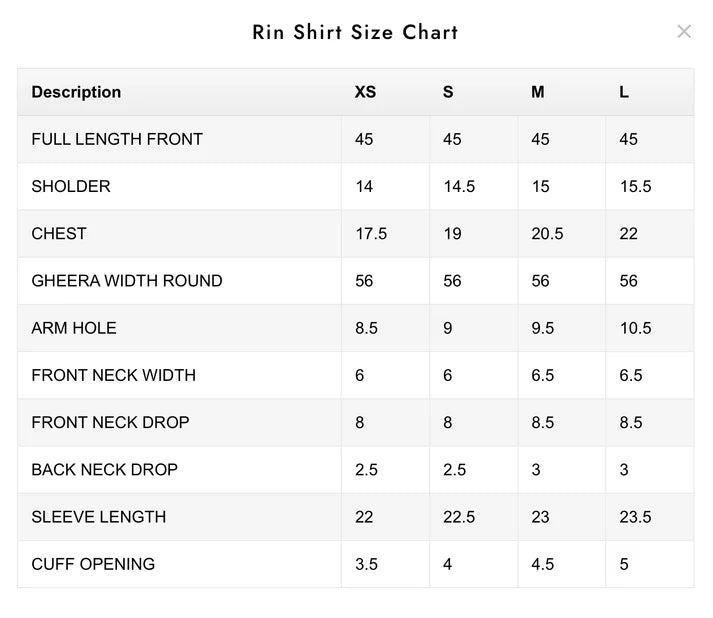Click the FRONT NECK DROP row label
Viewport: 713px width, 618px height.
coord(110,423)
